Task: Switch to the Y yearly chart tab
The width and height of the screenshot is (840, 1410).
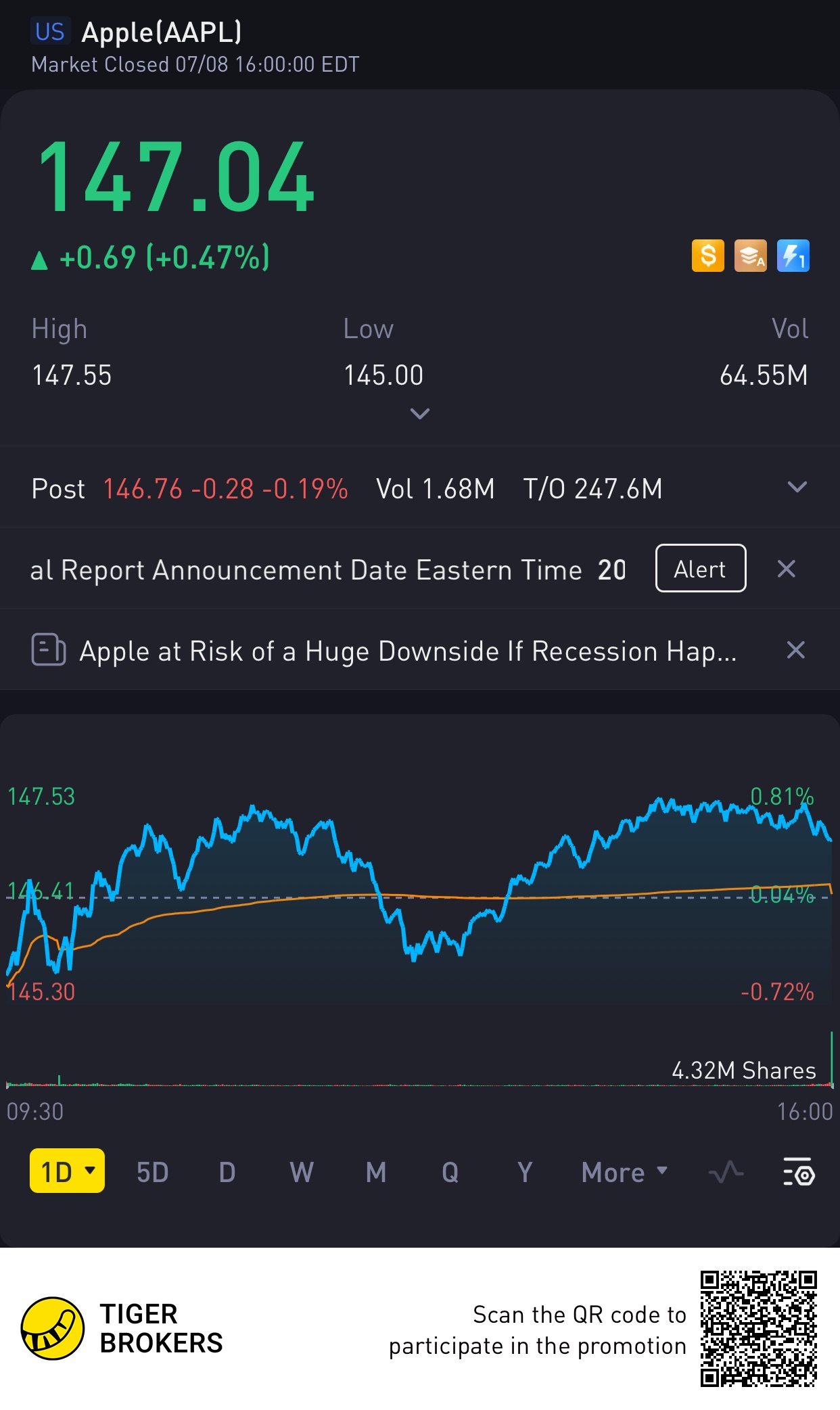Action: (525, 1172)
